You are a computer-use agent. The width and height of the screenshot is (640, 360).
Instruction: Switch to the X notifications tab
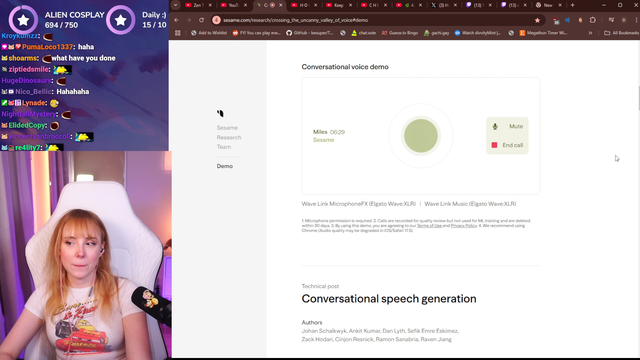click(x=444, y=5)
